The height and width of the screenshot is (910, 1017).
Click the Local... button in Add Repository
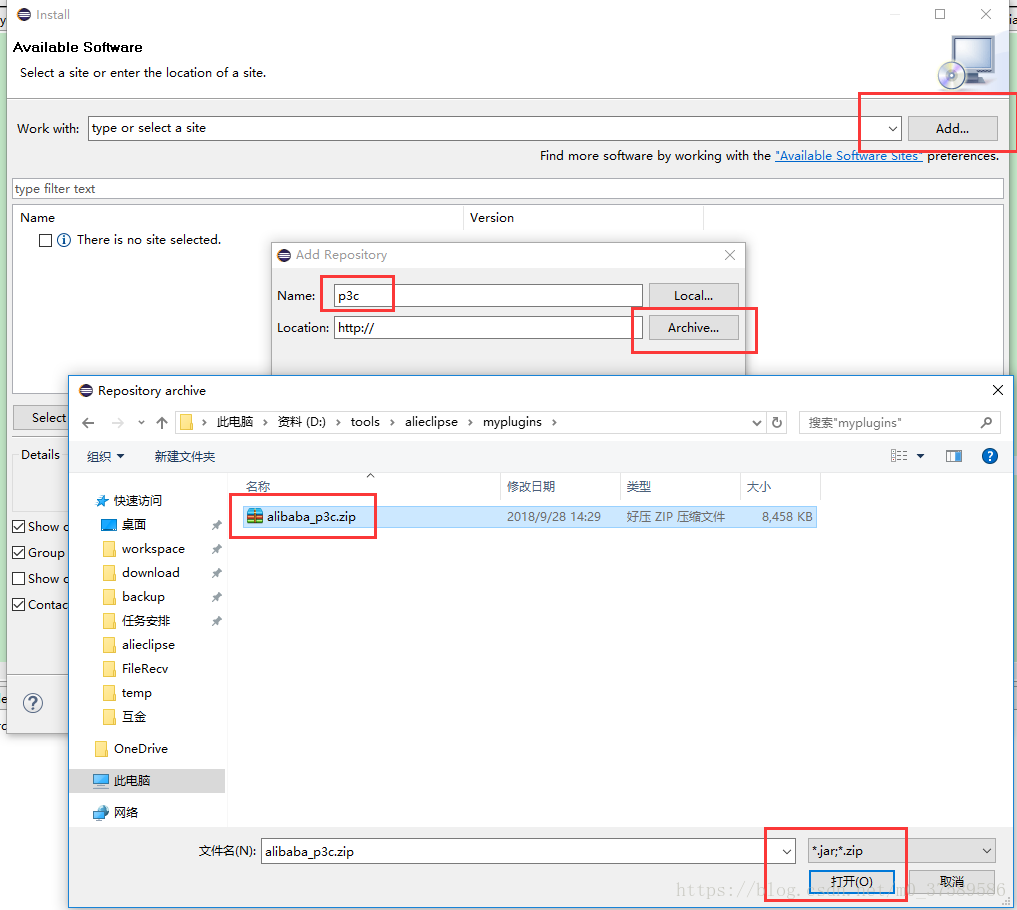click(x=693, y=296)
